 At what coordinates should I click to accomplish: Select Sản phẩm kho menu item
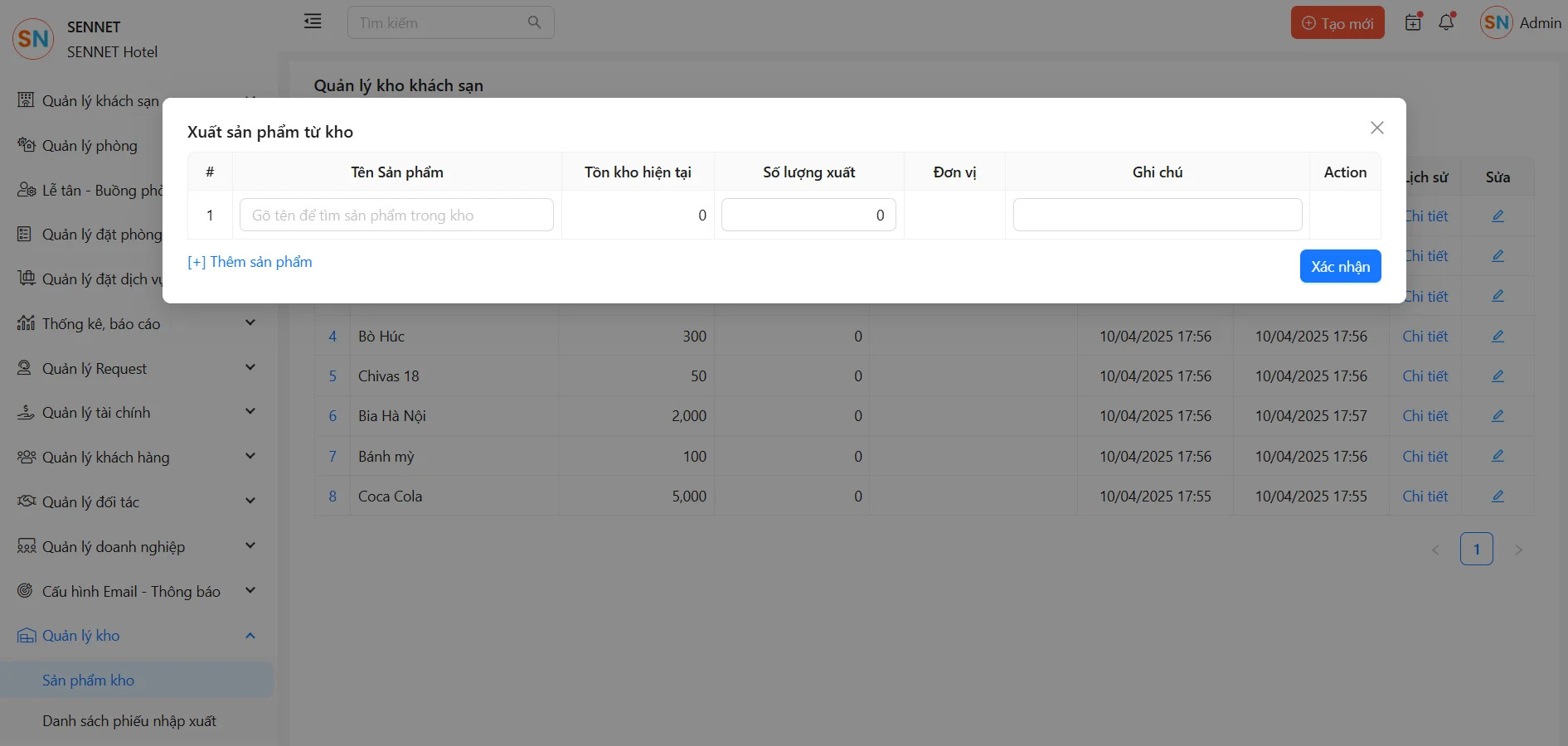(89, 681)
